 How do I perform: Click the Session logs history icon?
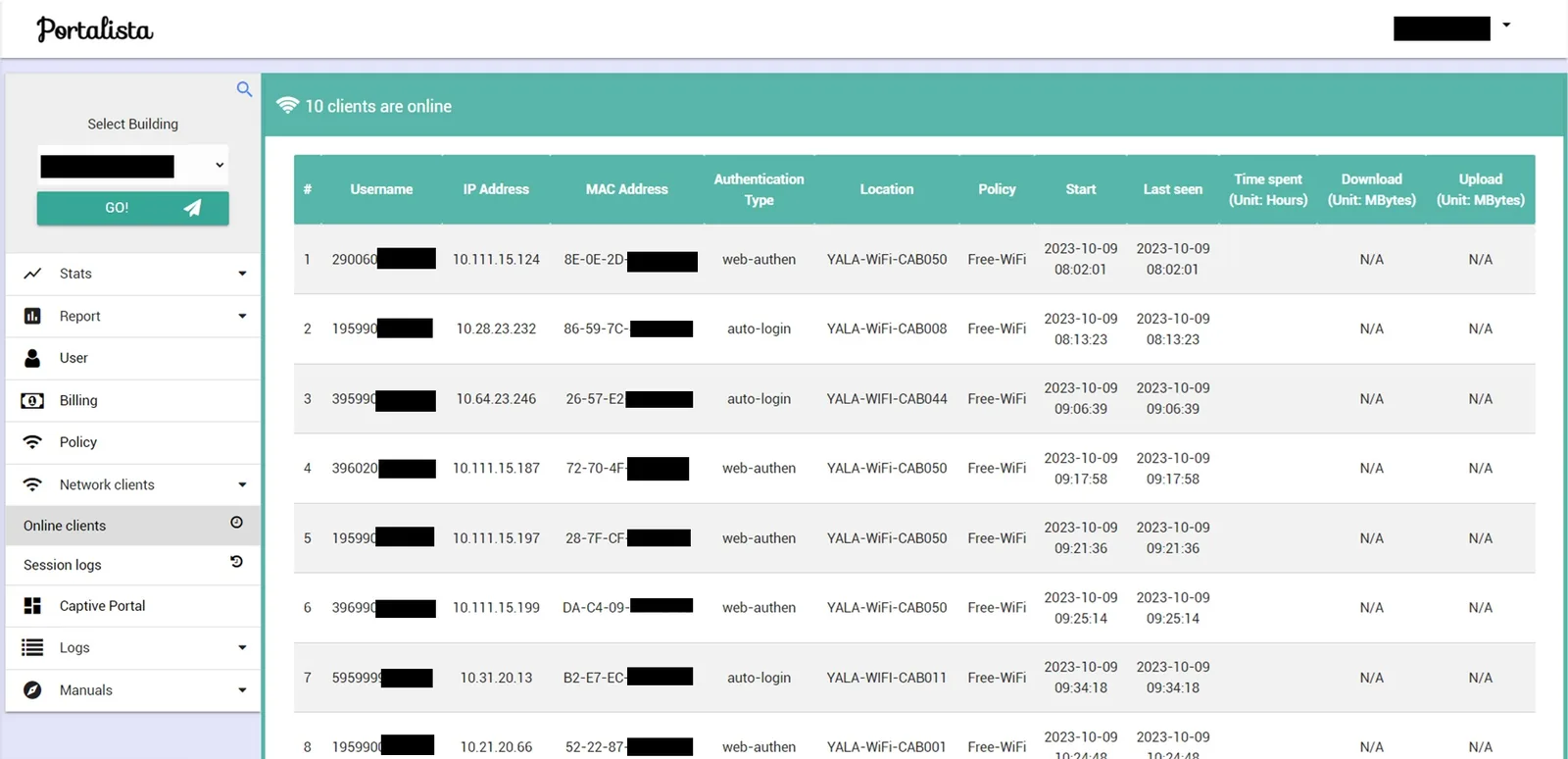coord(236,562)
